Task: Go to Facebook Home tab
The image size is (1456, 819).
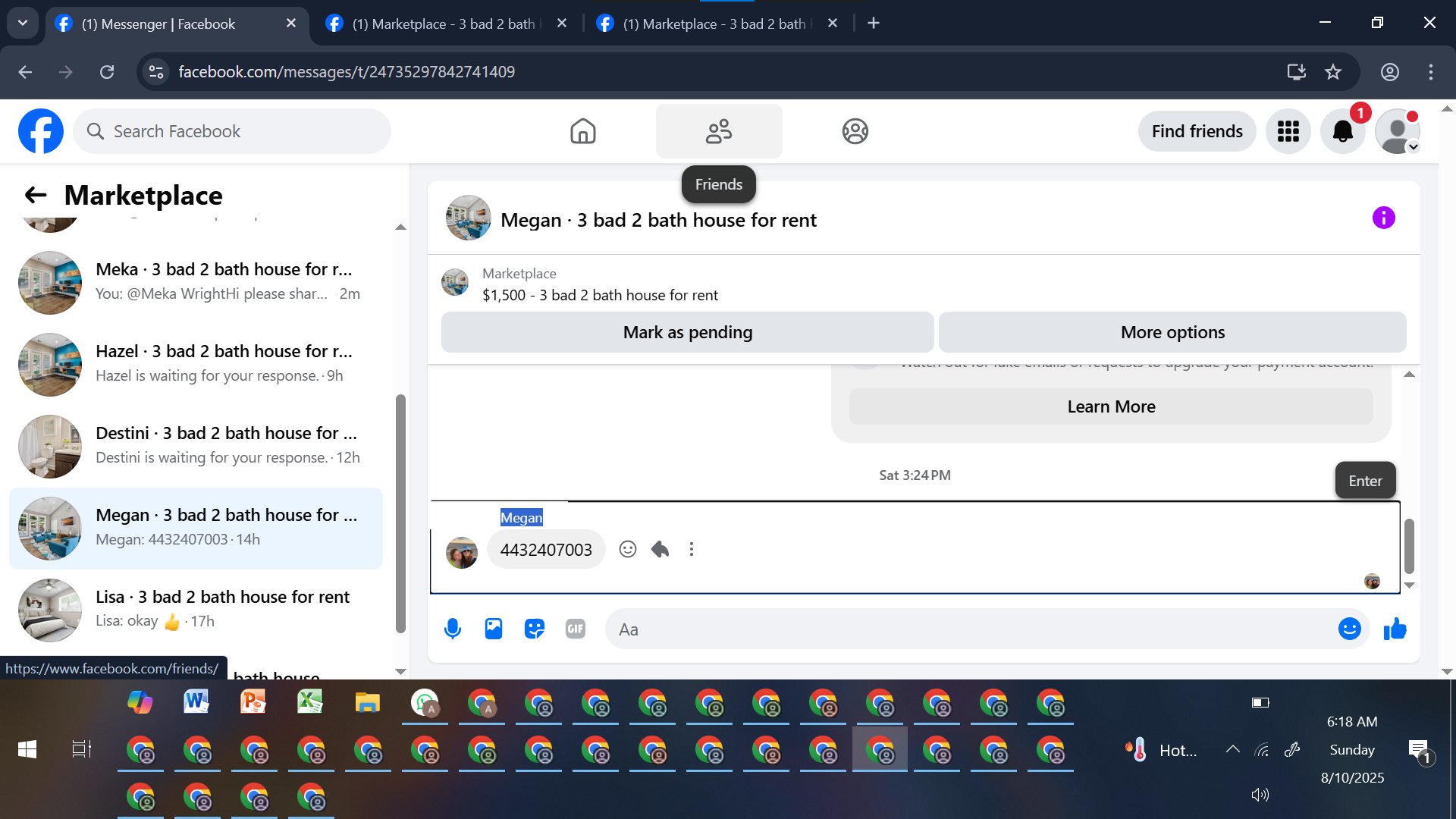Action: tap(582, 131)
